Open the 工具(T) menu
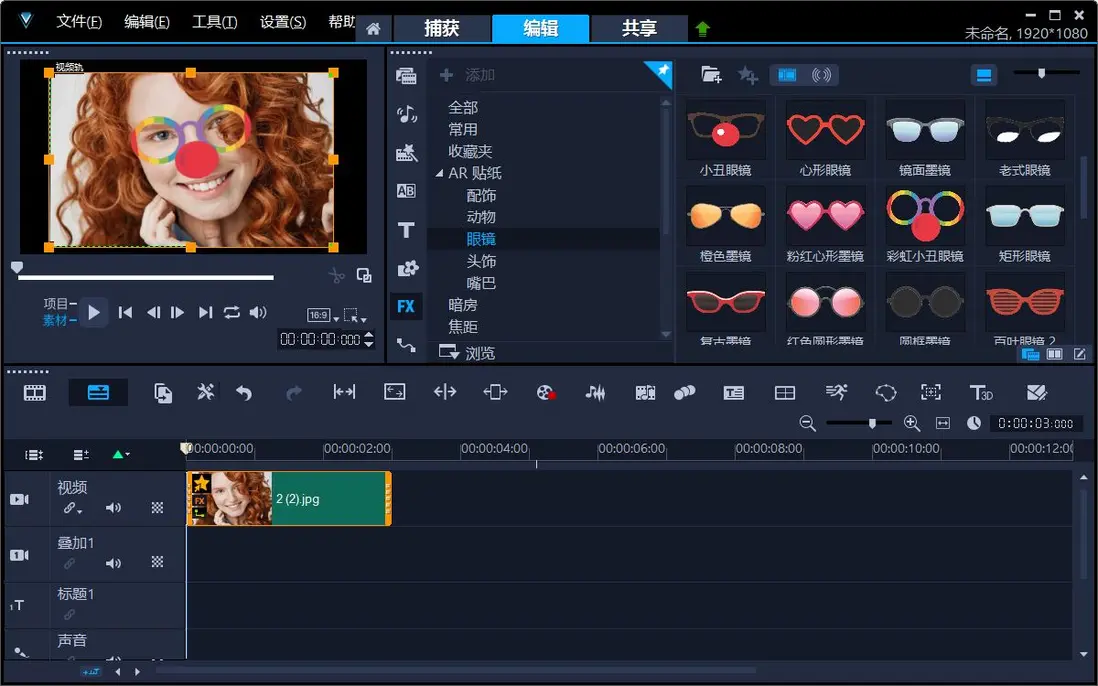The width and height of the screenshot is (1098, 686). 214,22
